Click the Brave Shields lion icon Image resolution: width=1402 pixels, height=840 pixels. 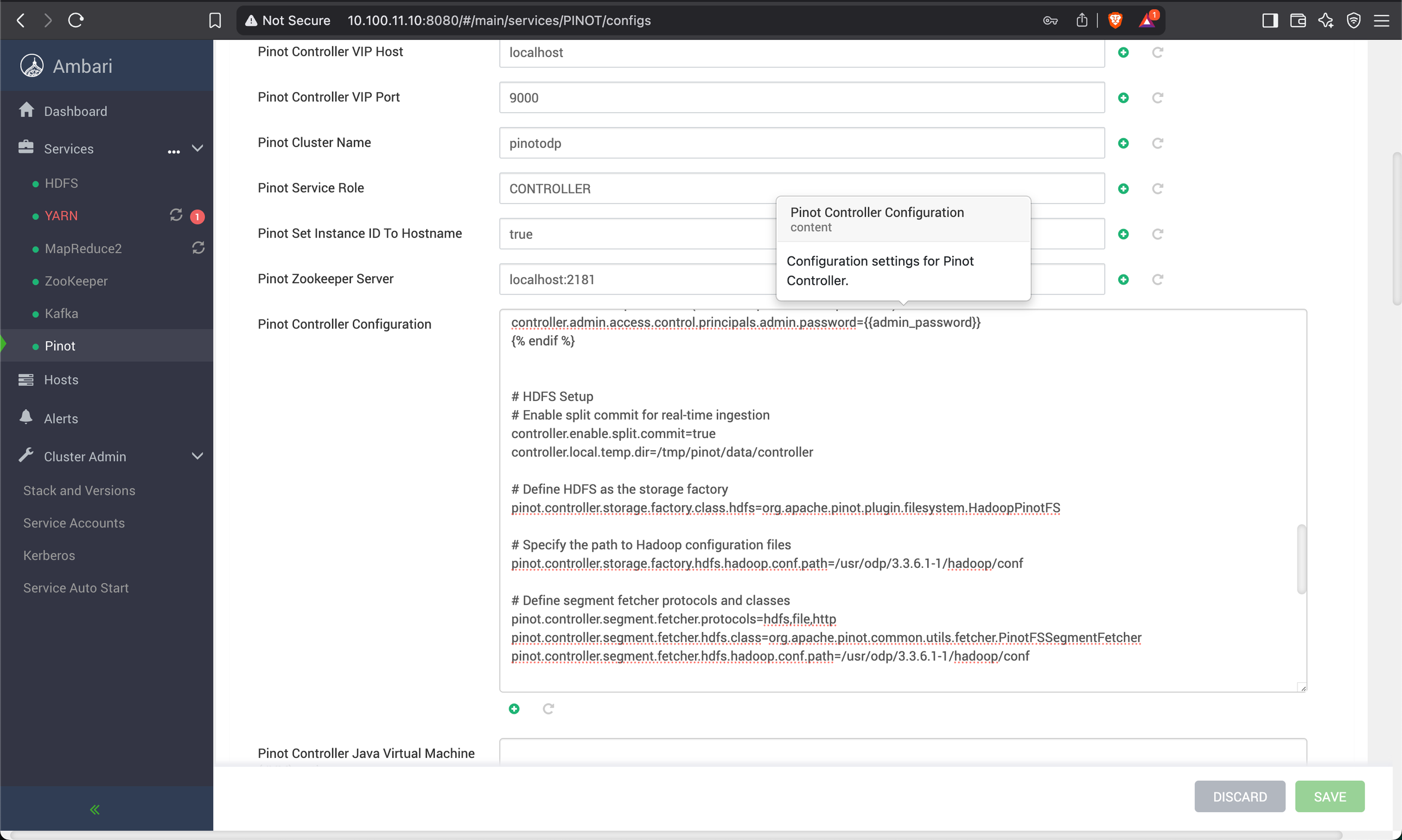1115,20
